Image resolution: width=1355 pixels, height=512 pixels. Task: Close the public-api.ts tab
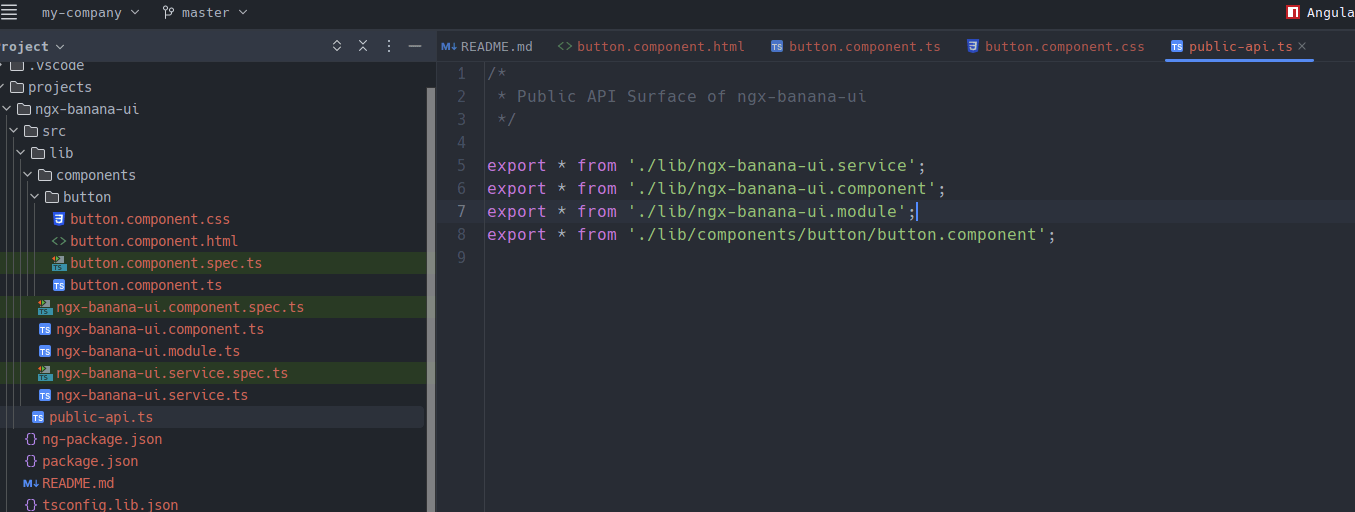[x=1302, y=46]
